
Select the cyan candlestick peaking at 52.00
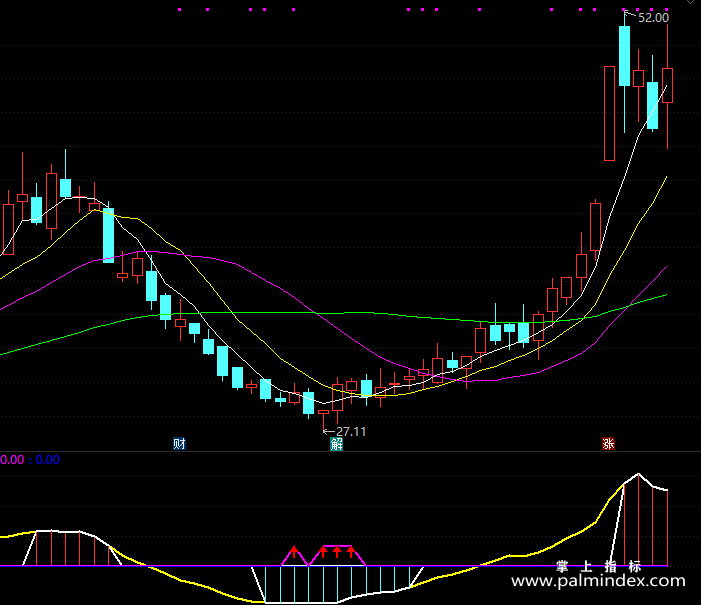(x=624, y=56)
